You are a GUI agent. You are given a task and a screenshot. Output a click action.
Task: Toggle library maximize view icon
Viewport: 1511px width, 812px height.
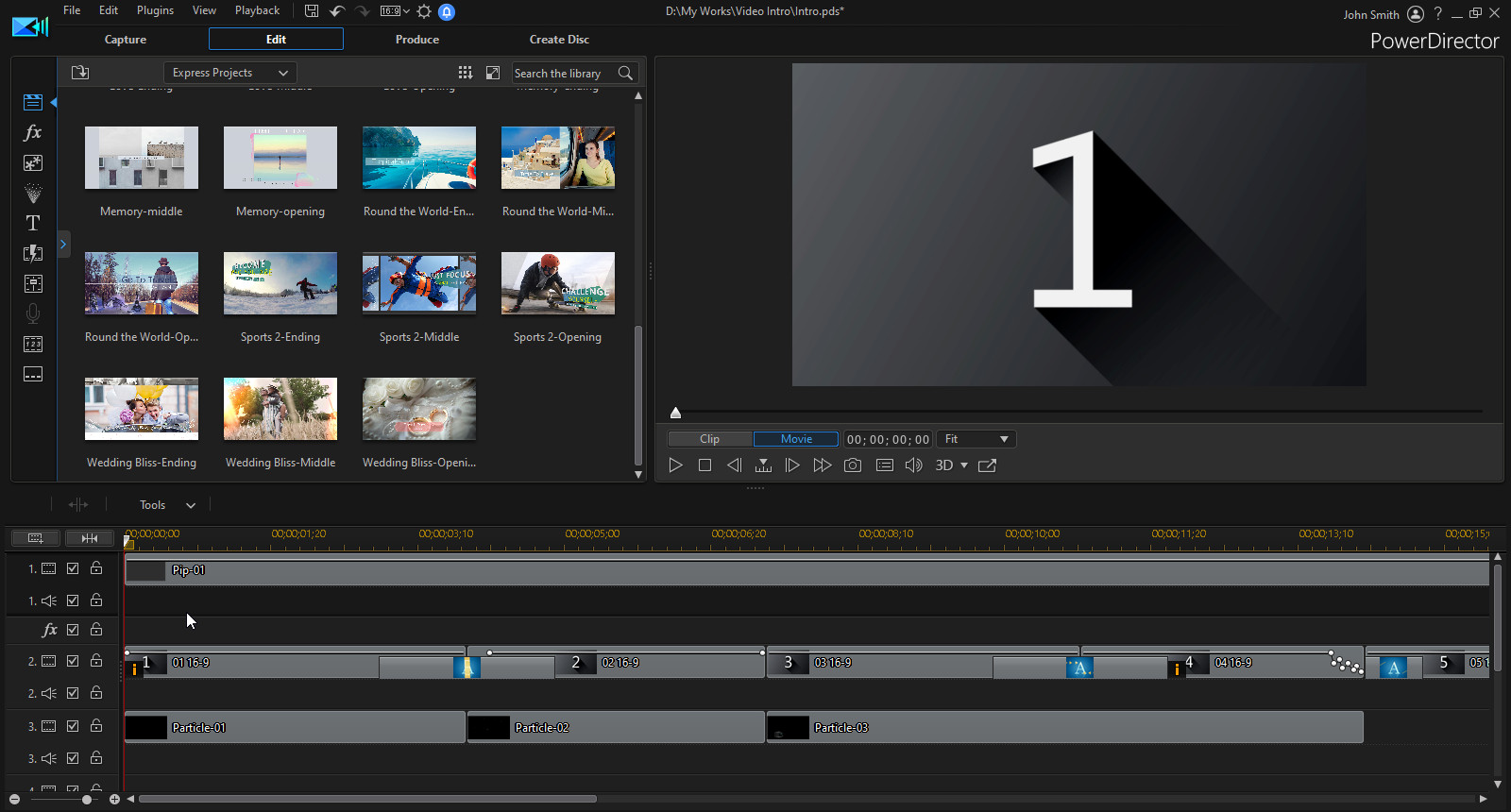pyautogui.click(x=493, y=73)
